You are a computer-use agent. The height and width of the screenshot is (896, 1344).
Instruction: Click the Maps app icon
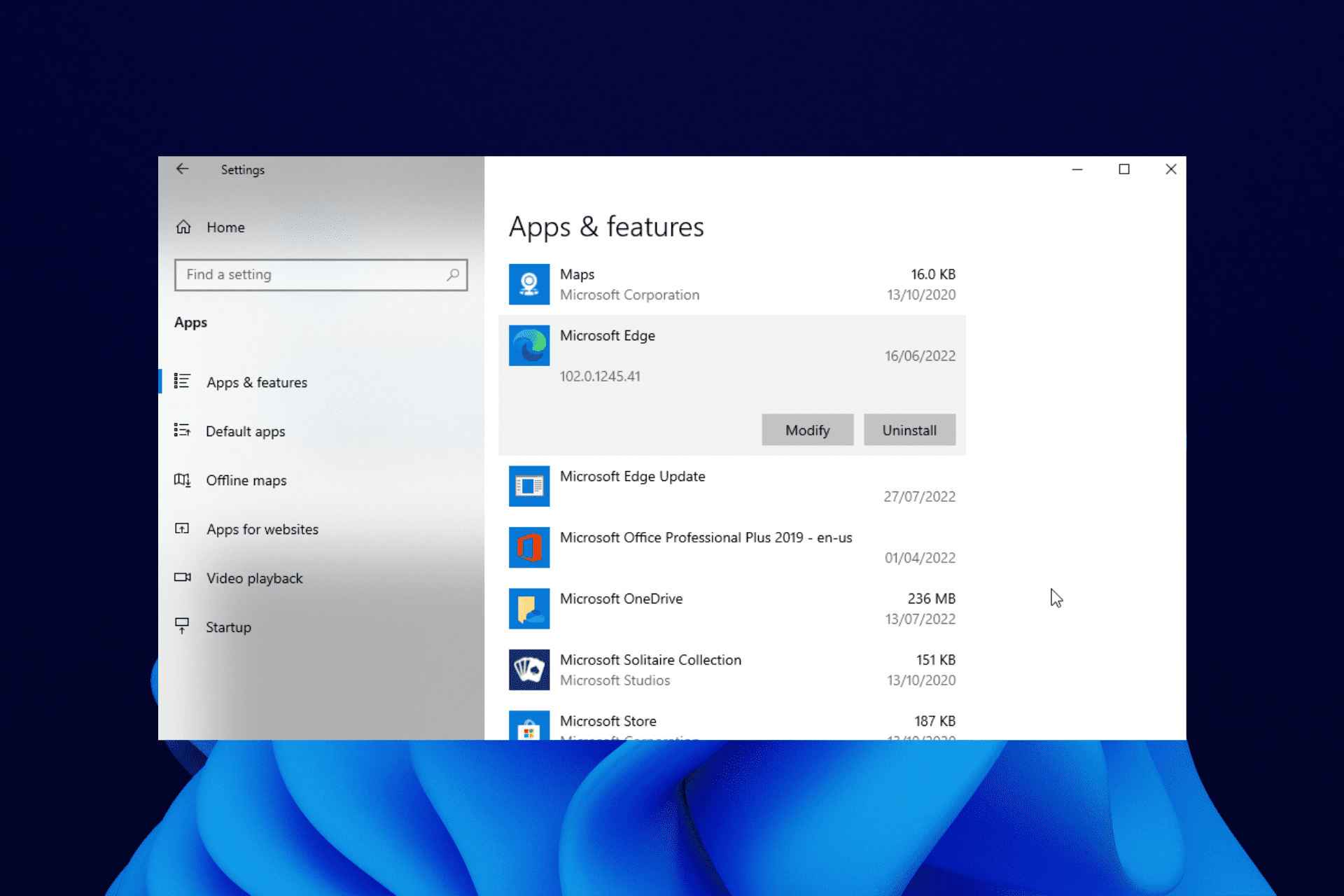529,284
